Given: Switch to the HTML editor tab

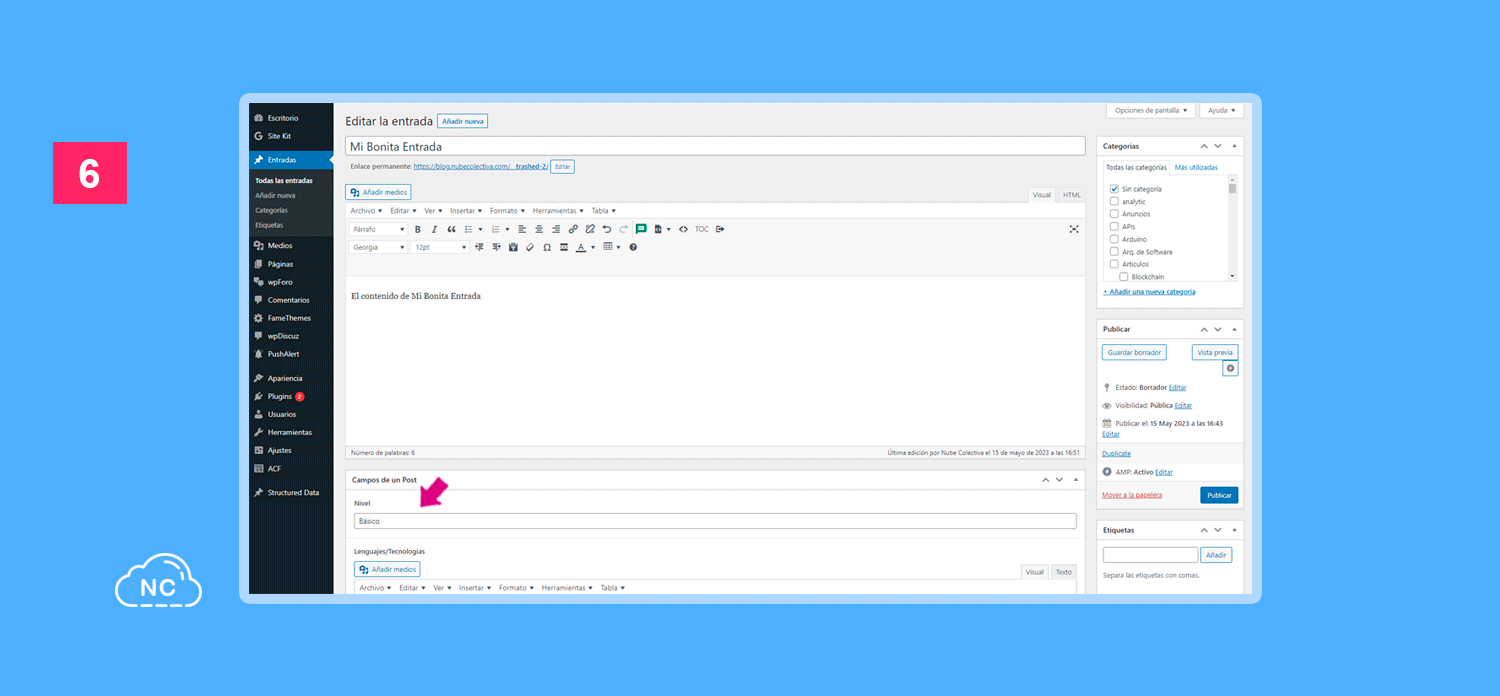Looking at the screenshot, I should click(x=1071, y=195).
